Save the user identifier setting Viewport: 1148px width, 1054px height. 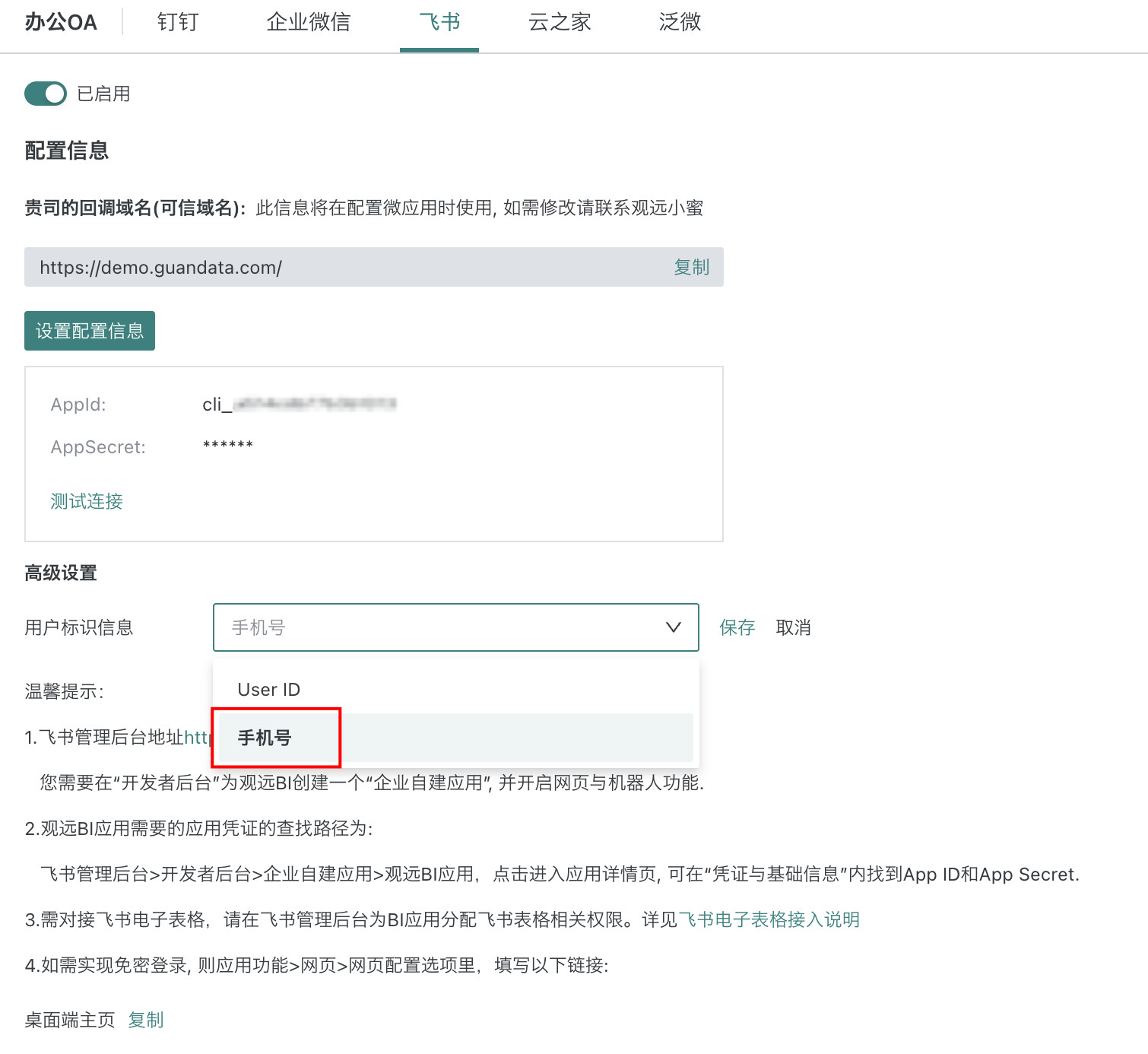tap(737, 627)
